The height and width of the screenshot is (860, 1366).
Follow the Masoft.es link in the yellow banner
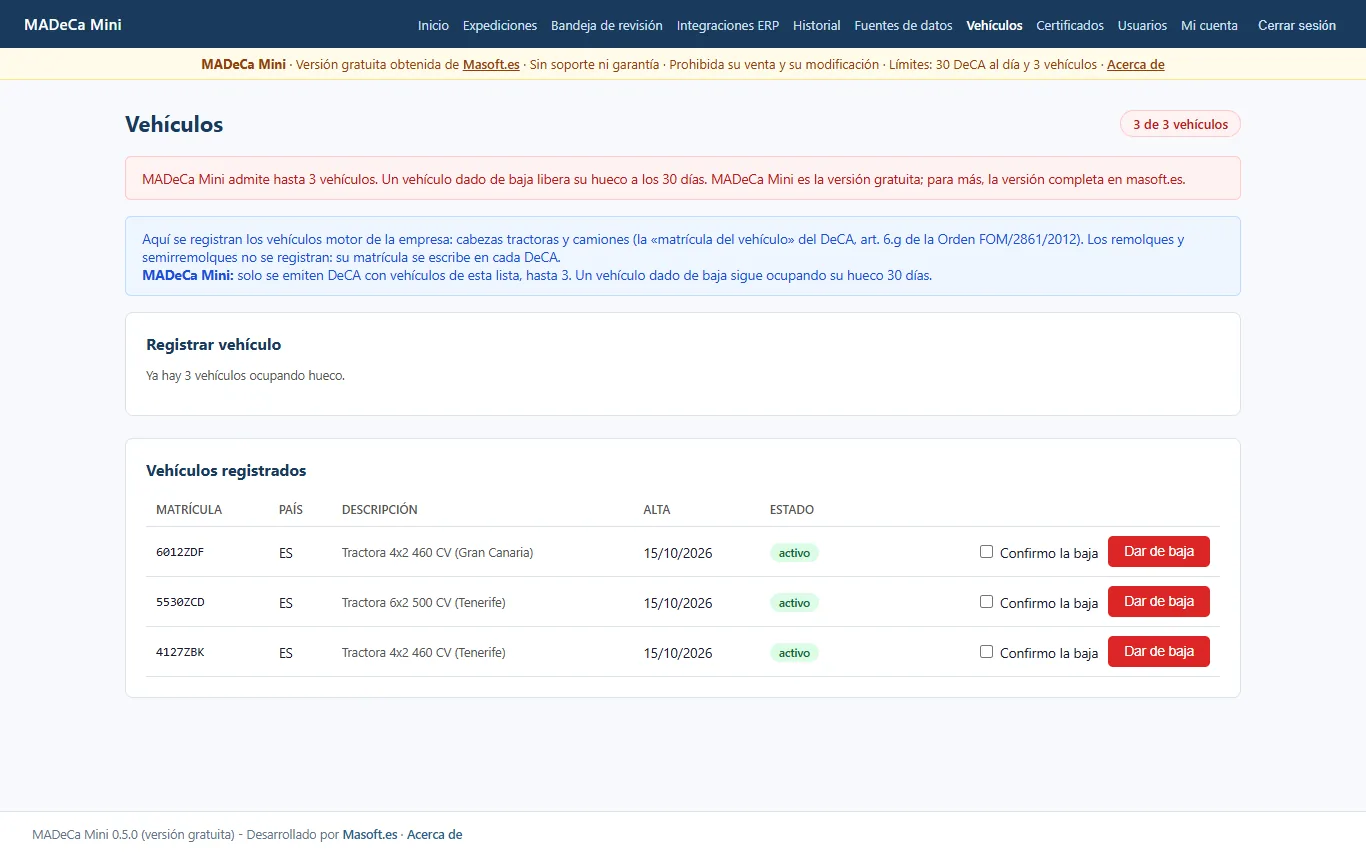click(x=491, y=65)
